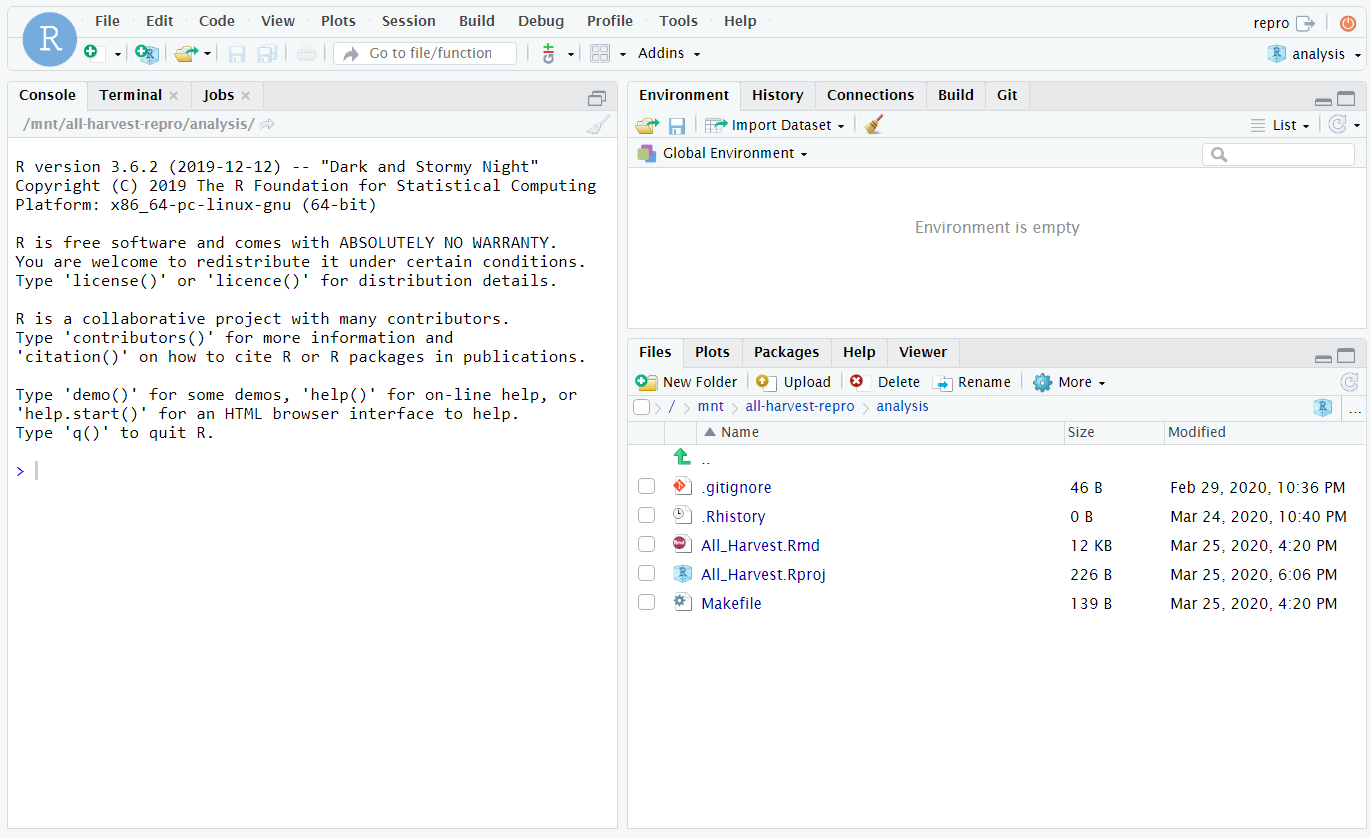Switch to the Terminal tab
The height and width of the screenshot is (838, 1371).
click(x=130, y=95)
